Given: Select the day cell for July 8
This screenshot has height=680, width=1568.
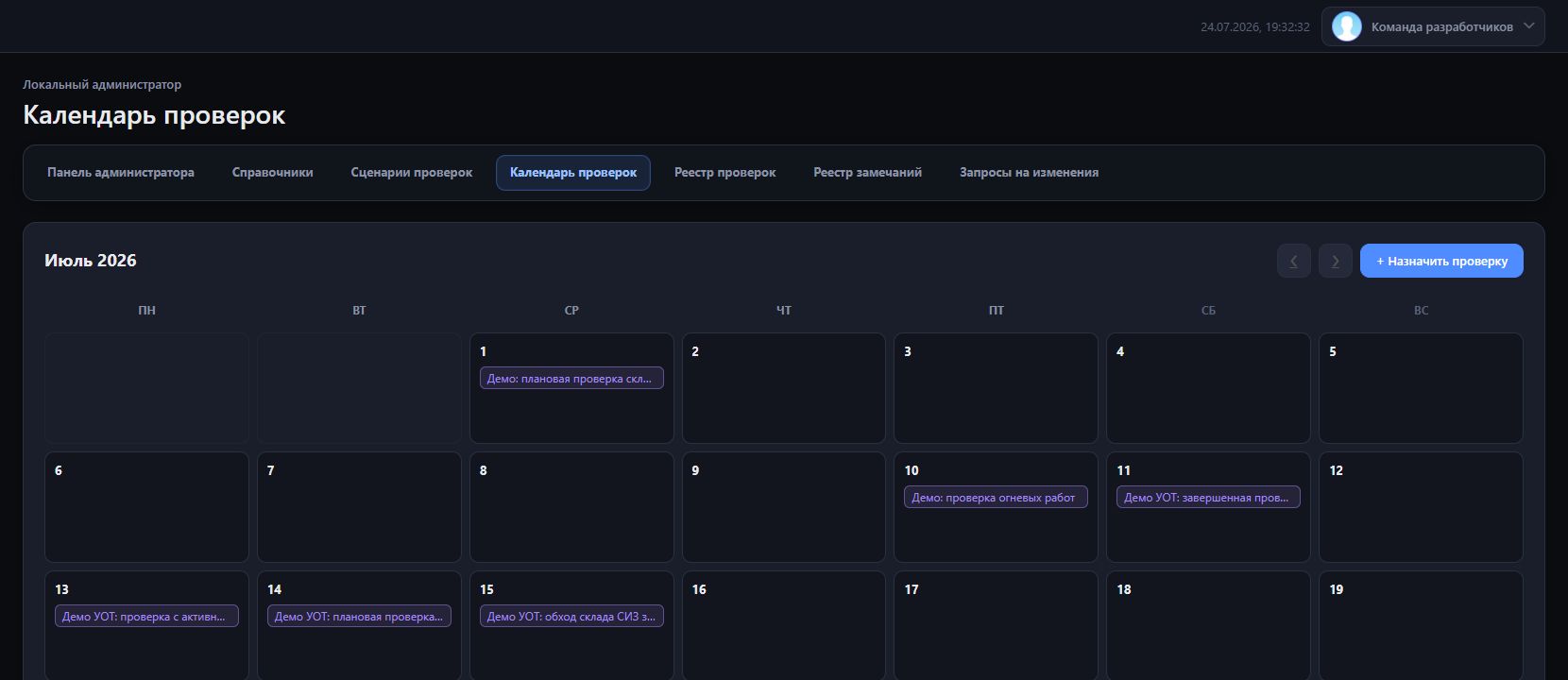Looking at the screenshot, I should pyautogui.click(x=571, y=507).
